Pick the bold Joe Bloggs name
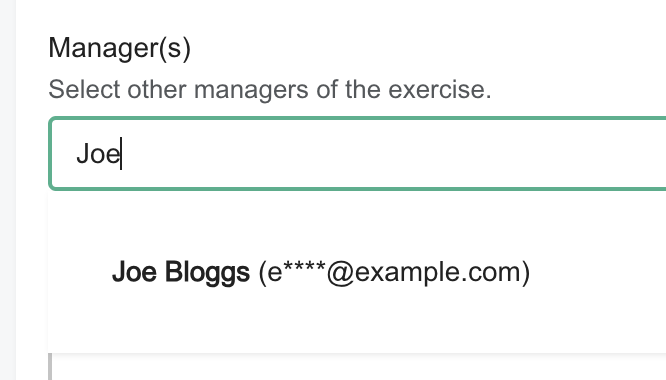This screenshot has height=380, width=666. coord(181,272)
